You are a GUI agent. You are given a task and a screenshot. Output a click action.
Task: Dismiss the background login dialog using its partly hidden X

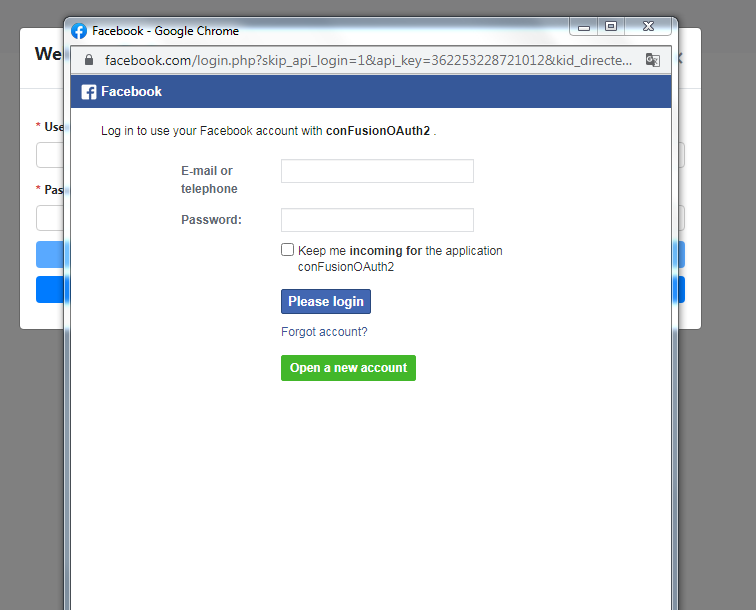coord(680,58)
